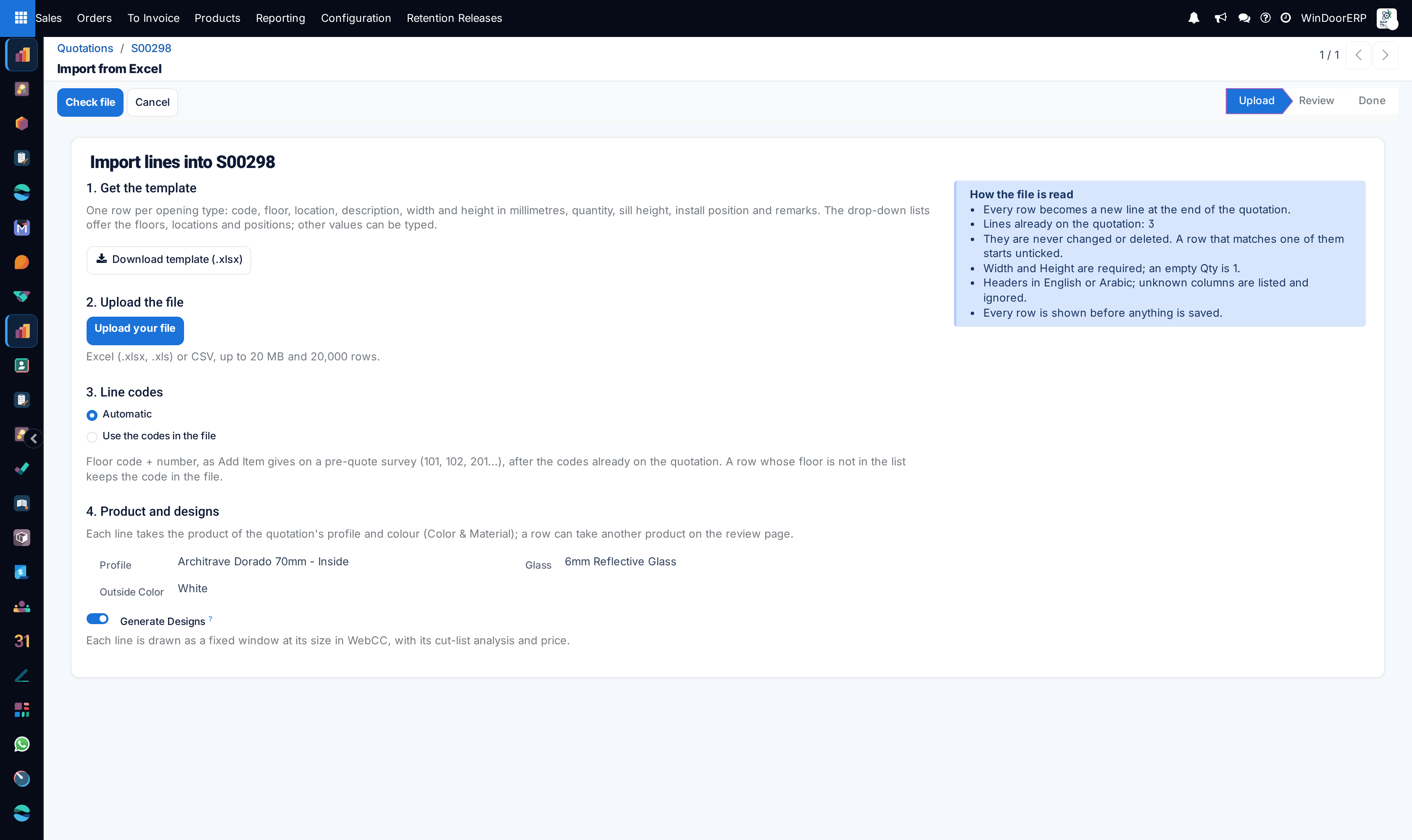The image size is (1412, 840).
Task: Open the notifications bell
Action: (1193, 18)
